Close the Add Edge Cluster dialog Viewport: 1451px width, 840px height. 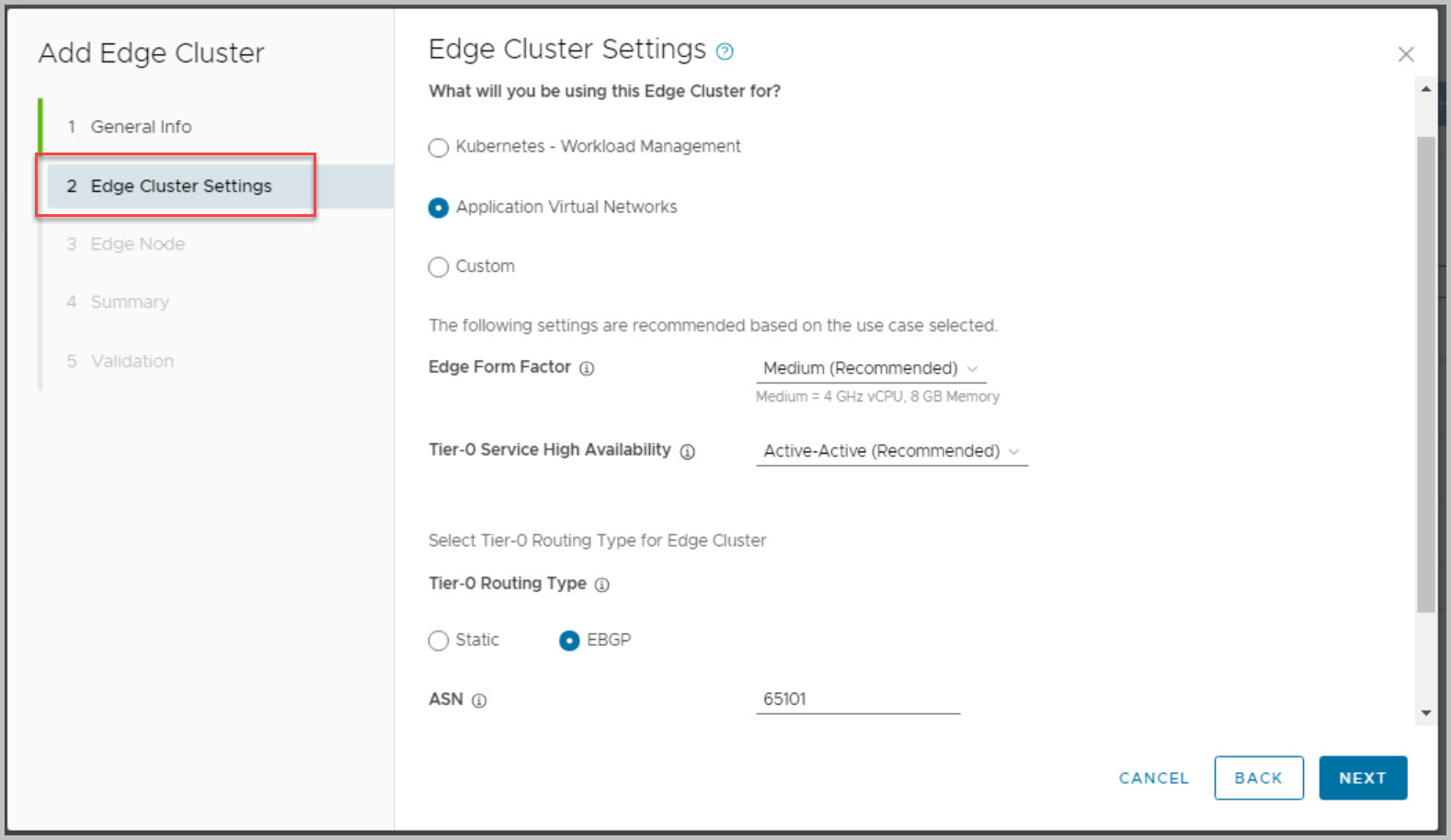point(1405,54)
